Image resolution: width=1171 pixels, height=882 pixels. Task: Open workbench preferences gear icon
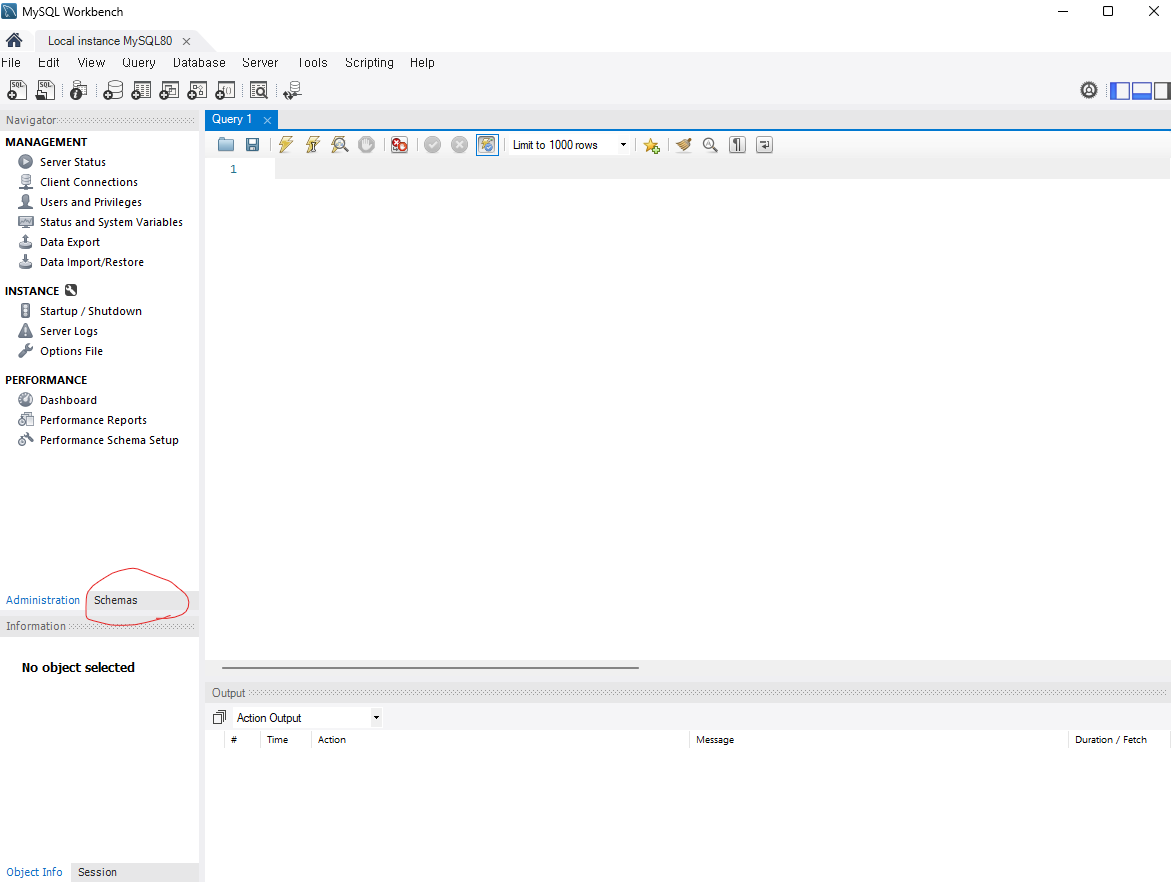(x=1089, y=90)
